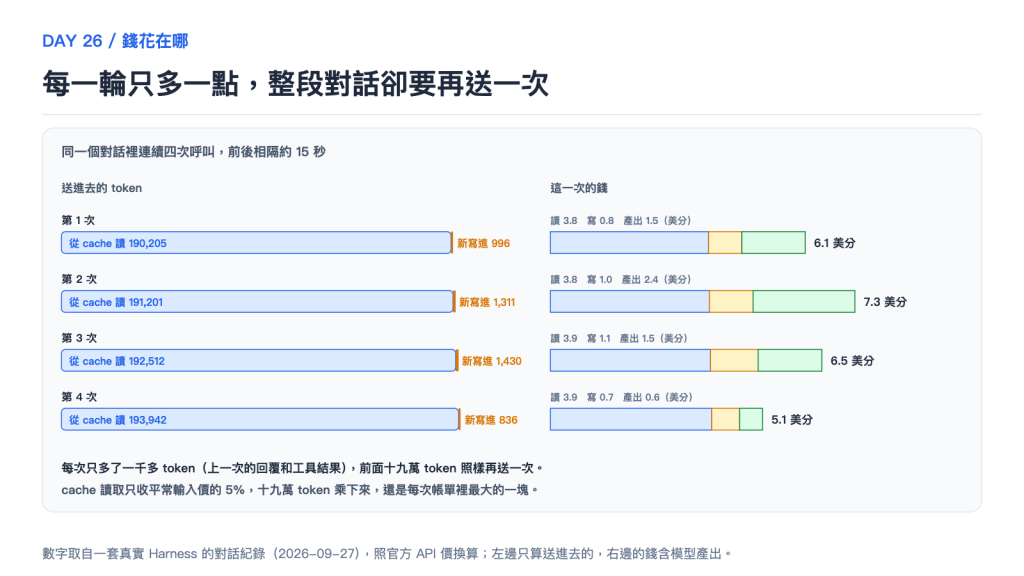
Task: Click the '新寫進 996' label
Action: (x=483, y=243)
